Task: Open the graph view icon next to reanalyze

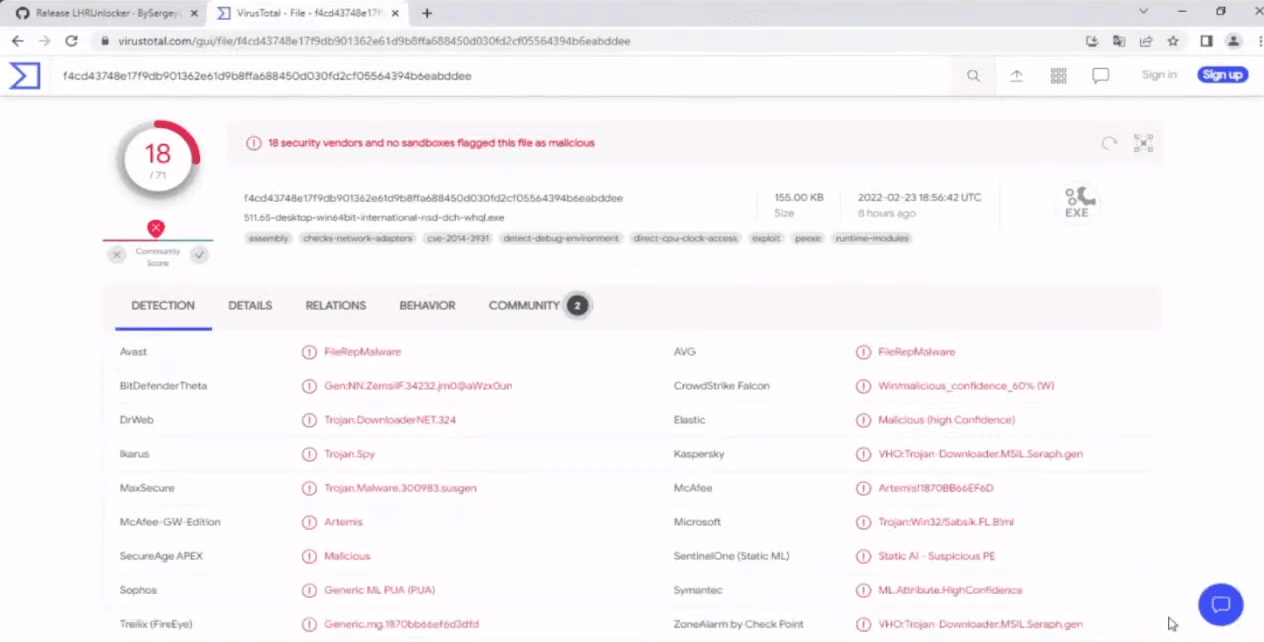Action: pyautogui.click(x=1143, y=143)
